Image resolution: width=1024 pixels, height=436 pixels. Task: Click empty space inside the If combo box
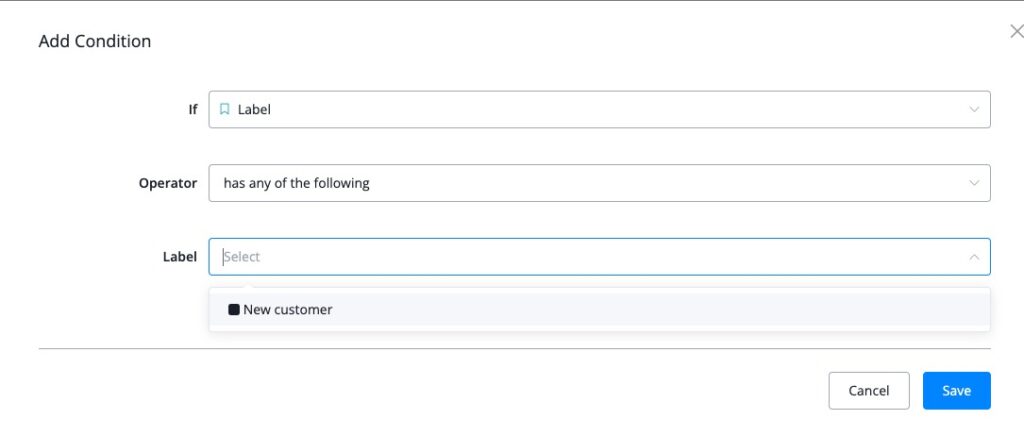[x=600, y=109]
